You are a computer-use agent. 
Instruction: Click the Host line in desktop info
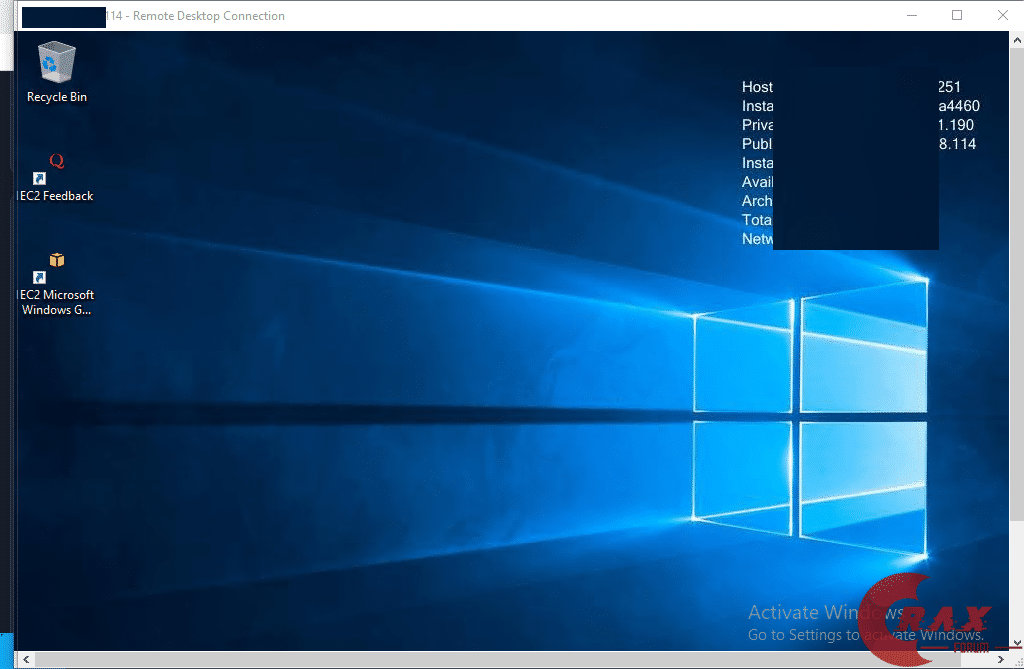coord(757,87)
